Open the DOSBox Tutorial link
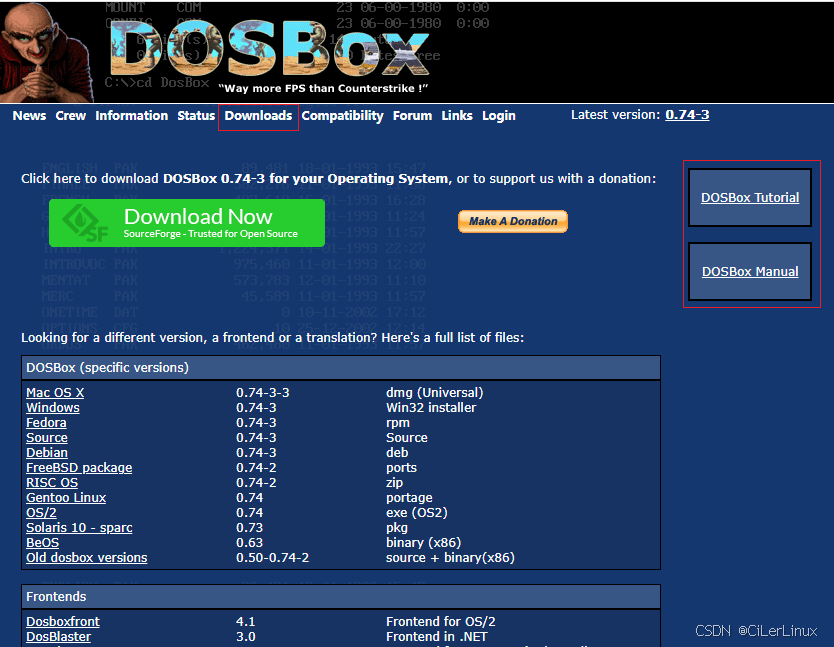This screenshot has width=834, height=647. tap(750, 197)
